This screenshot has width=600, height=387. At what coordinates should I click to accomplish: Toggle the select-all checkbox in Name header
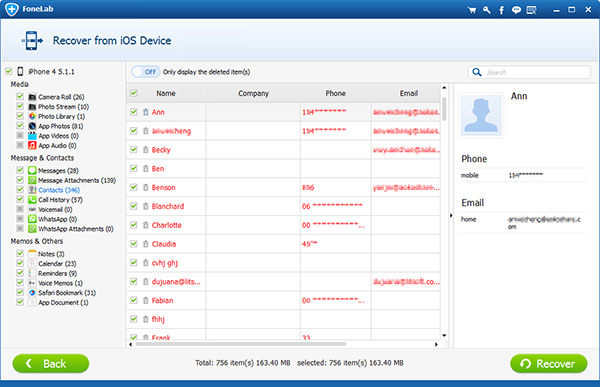(x=134, y=93)
